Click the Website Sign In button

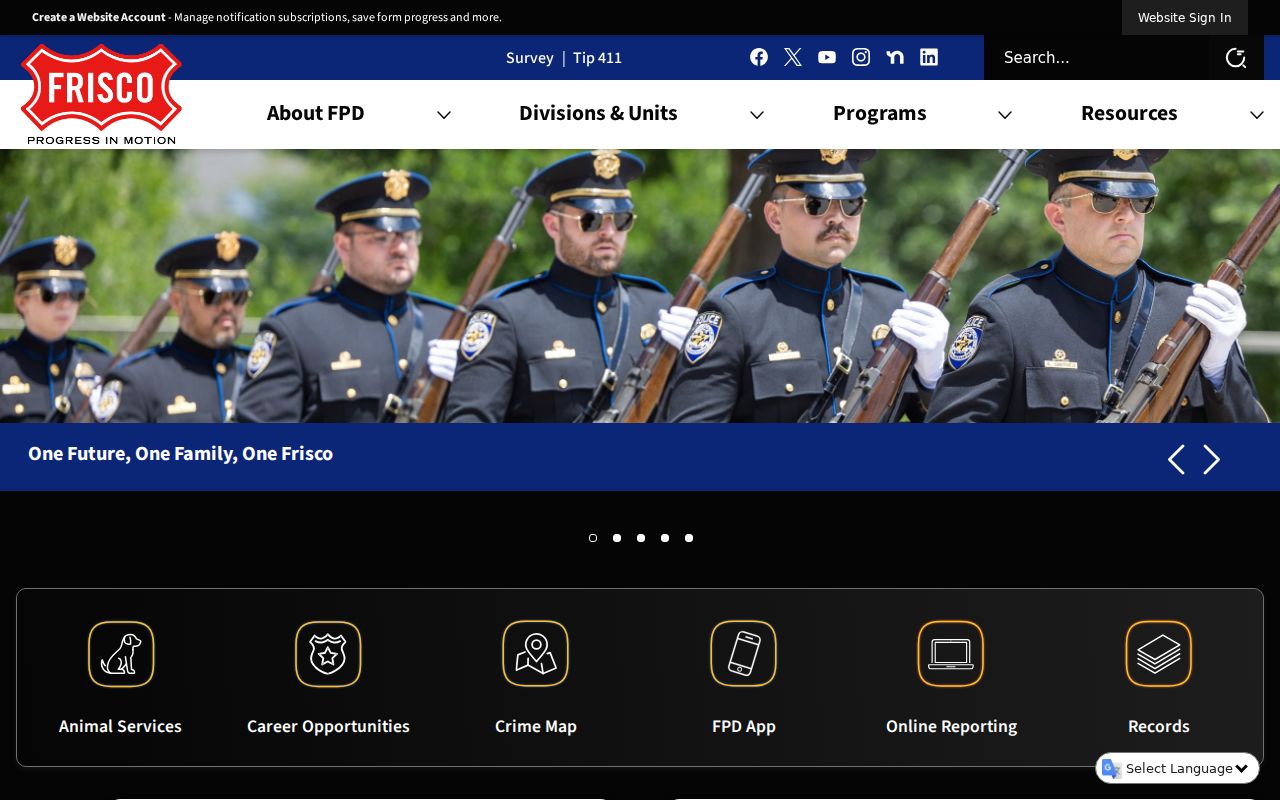click(x=1185, y=17)
